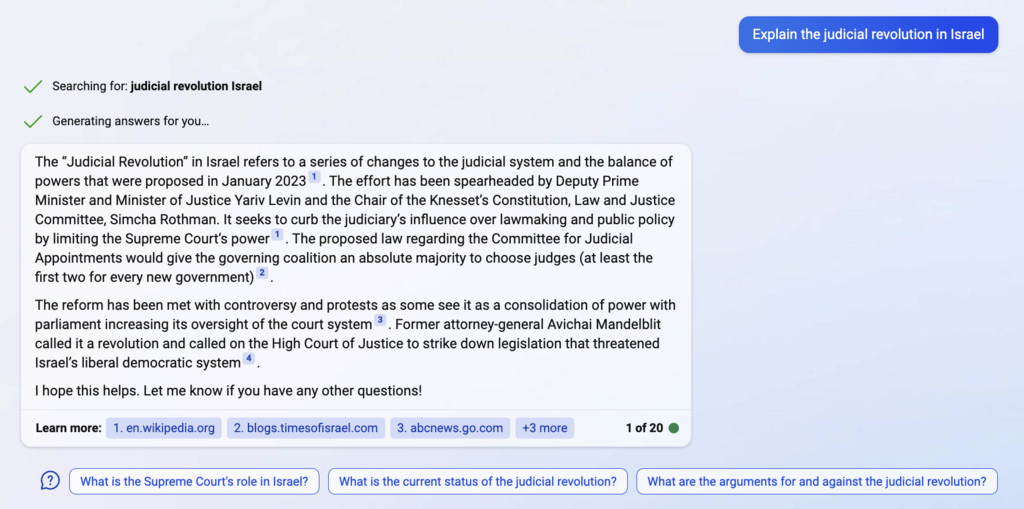Click checkmark next to Searching for

(x=33, y=87)
